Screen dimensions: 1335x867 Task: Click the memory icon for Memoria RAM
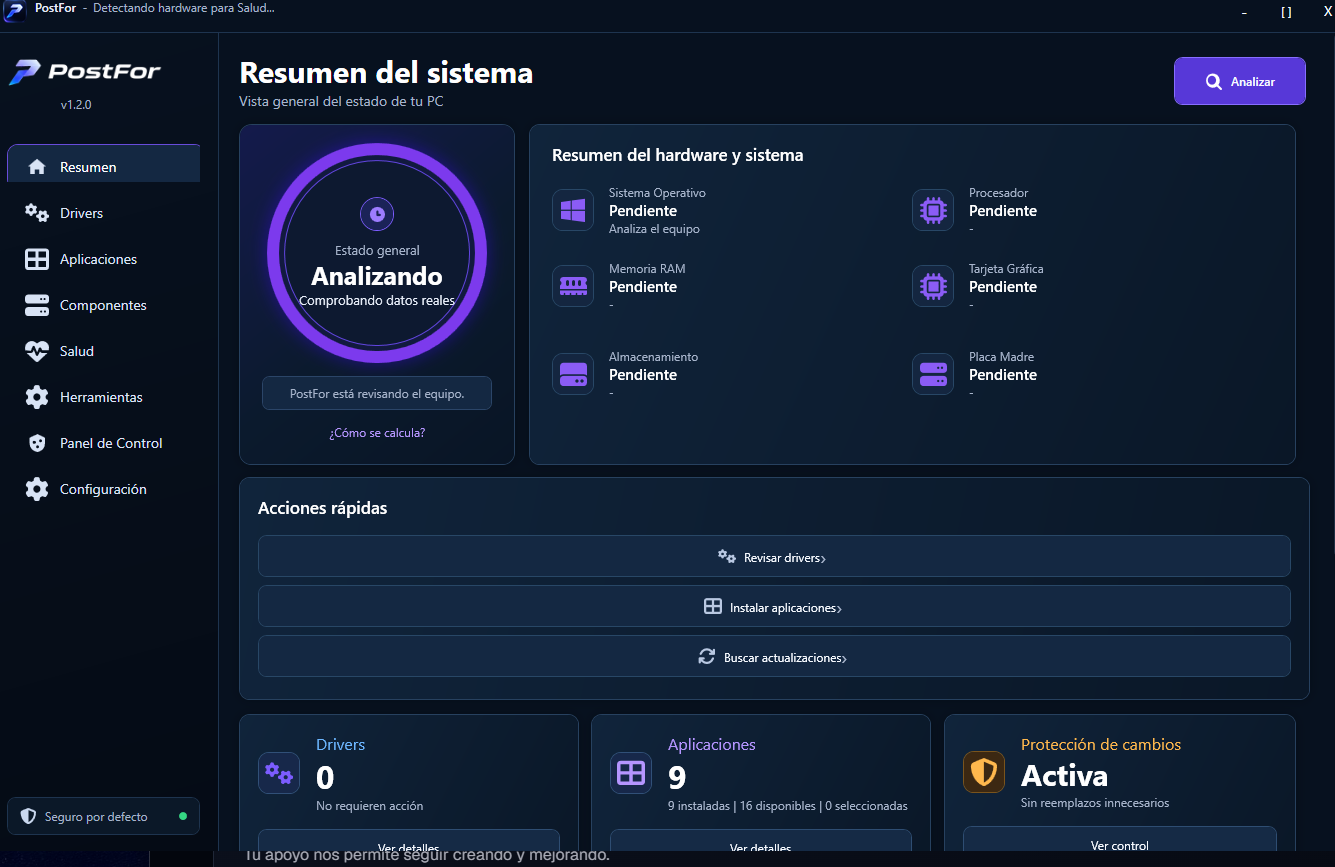[573, 286]
